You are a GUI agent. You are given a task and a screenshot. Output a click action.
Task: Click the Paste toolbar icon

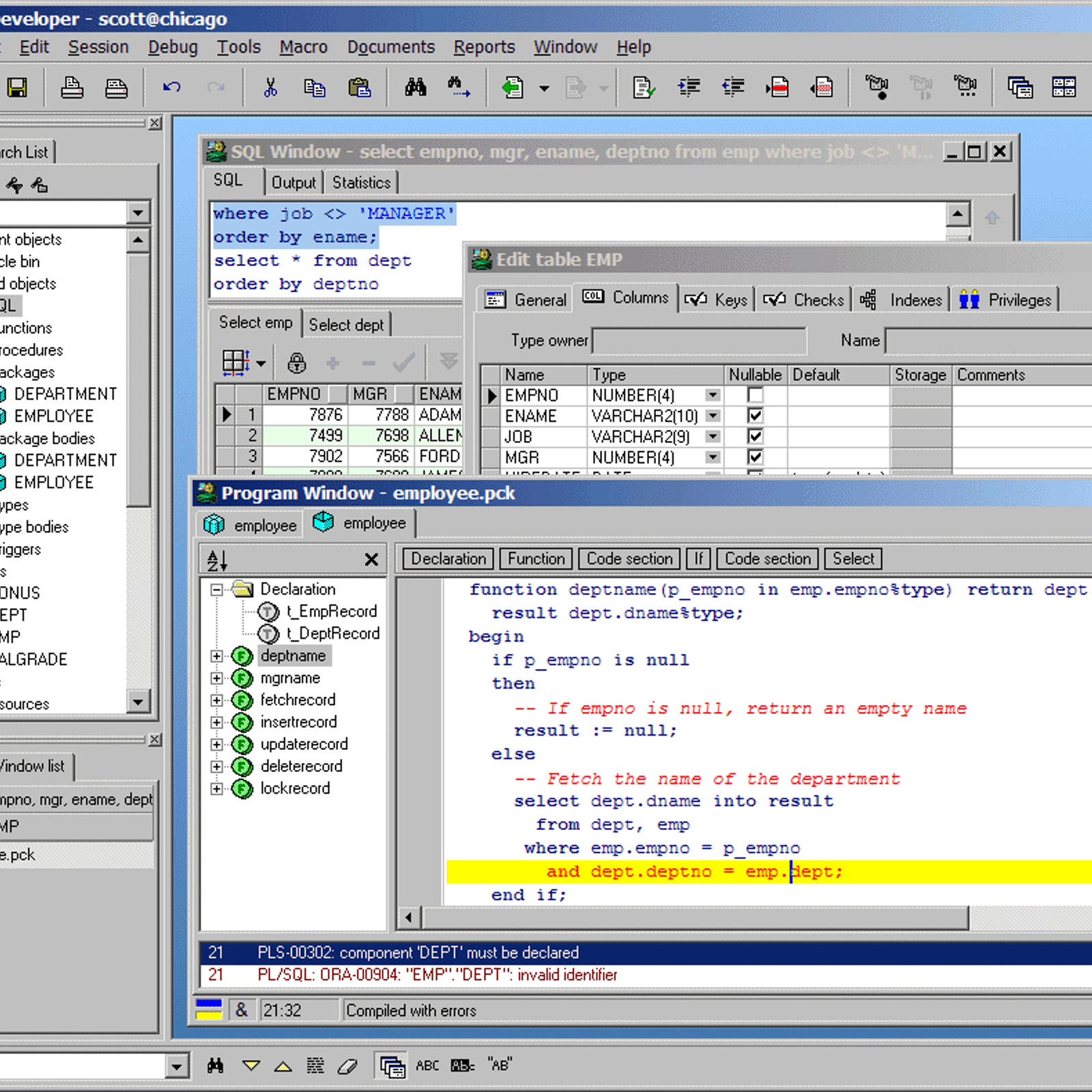pyautogui.click(x=360, y=87)
